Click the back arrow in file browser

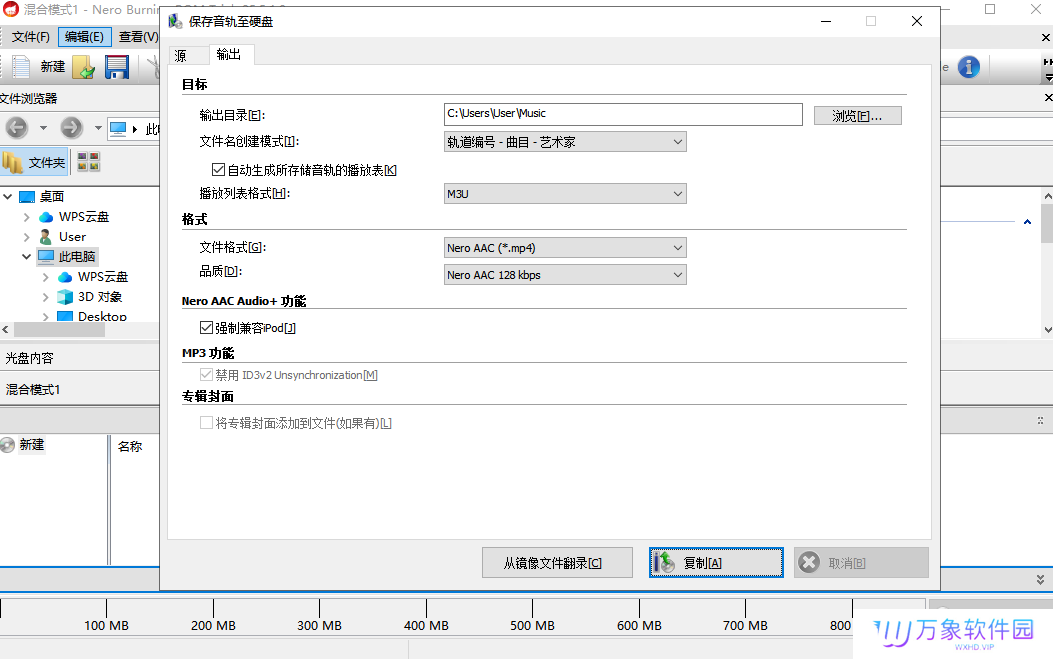17,128
